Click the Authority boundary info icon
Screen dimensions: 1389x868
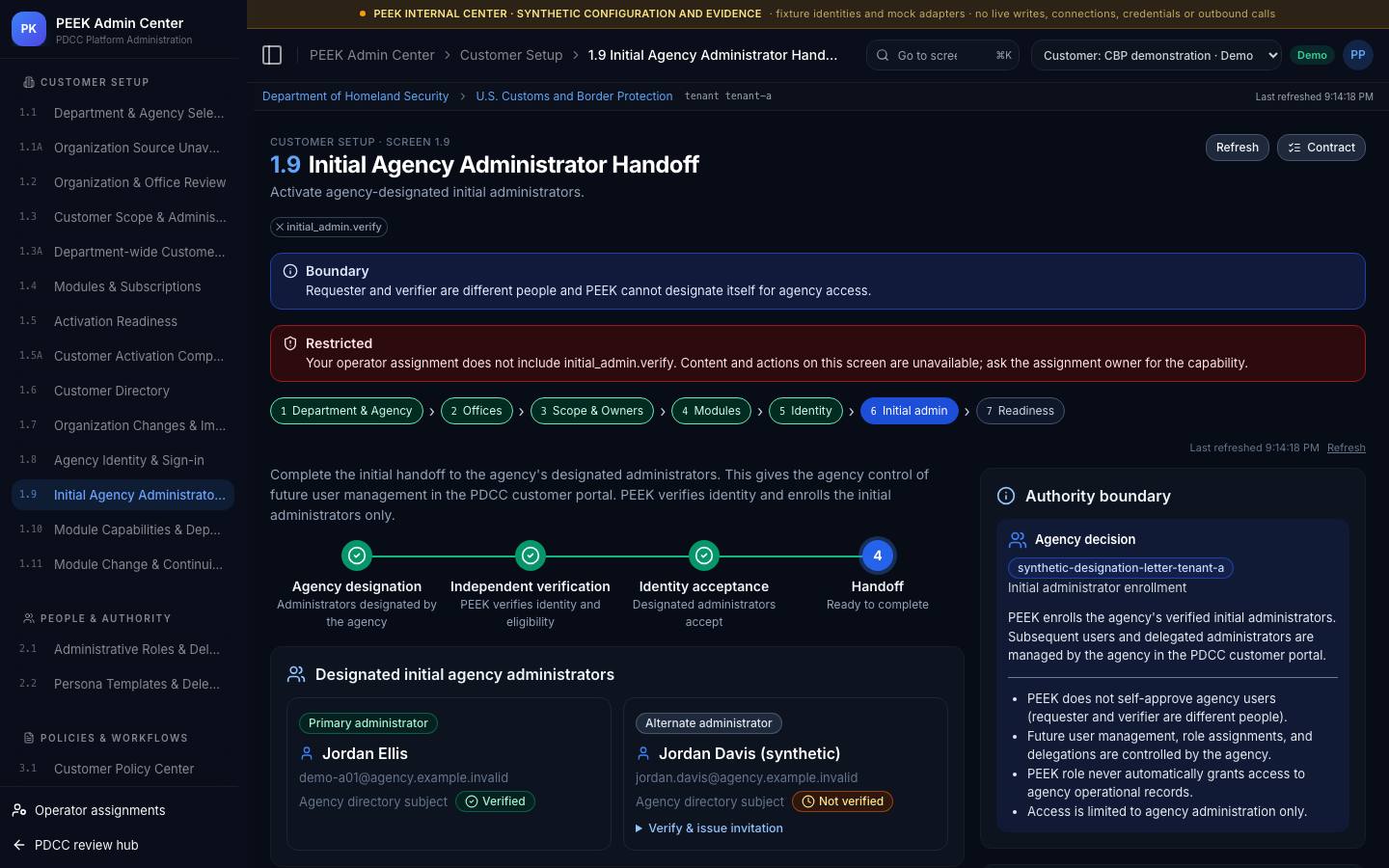coord(1006,496)
